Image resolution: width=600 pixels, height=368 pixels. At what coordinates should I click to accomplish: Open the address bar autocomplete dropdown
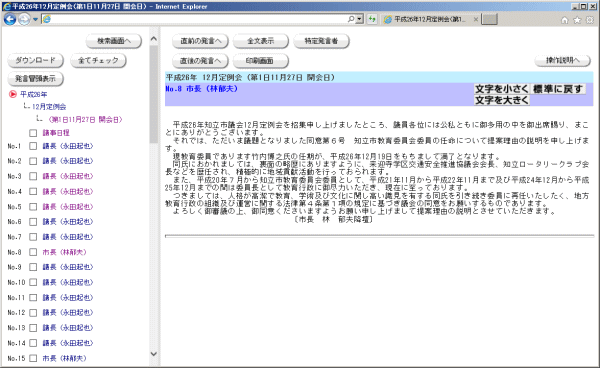point(359,19)
